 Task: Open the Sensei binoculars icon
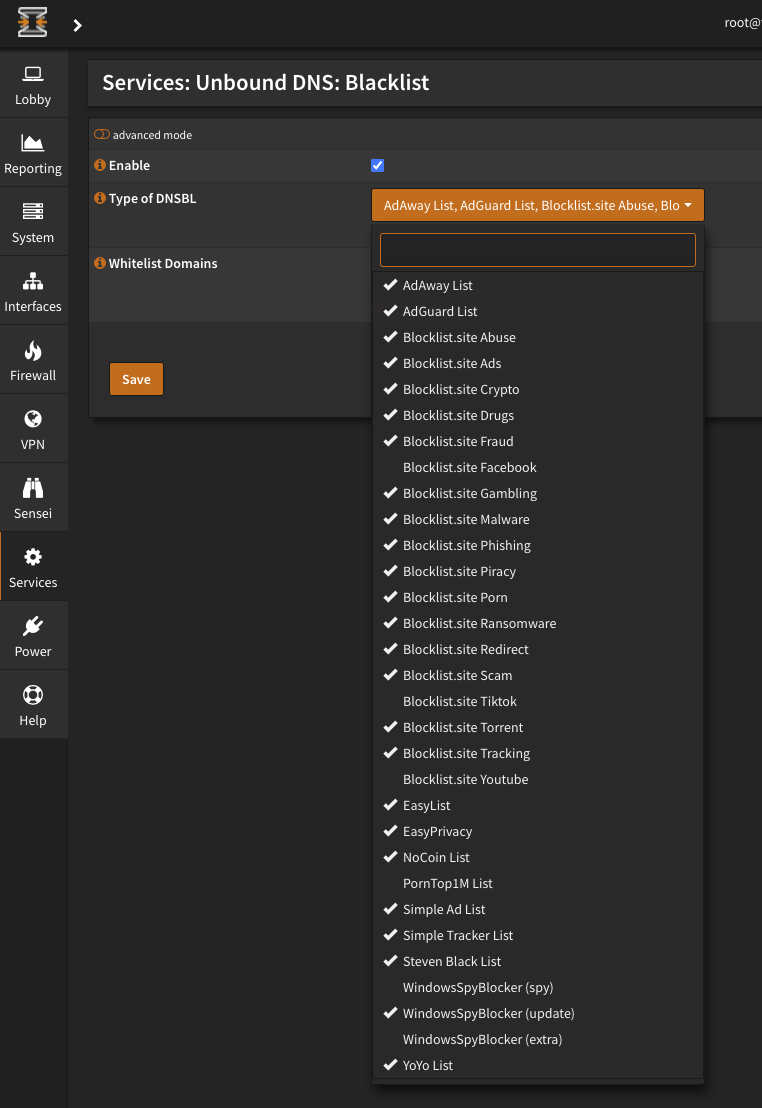(33, 488)
